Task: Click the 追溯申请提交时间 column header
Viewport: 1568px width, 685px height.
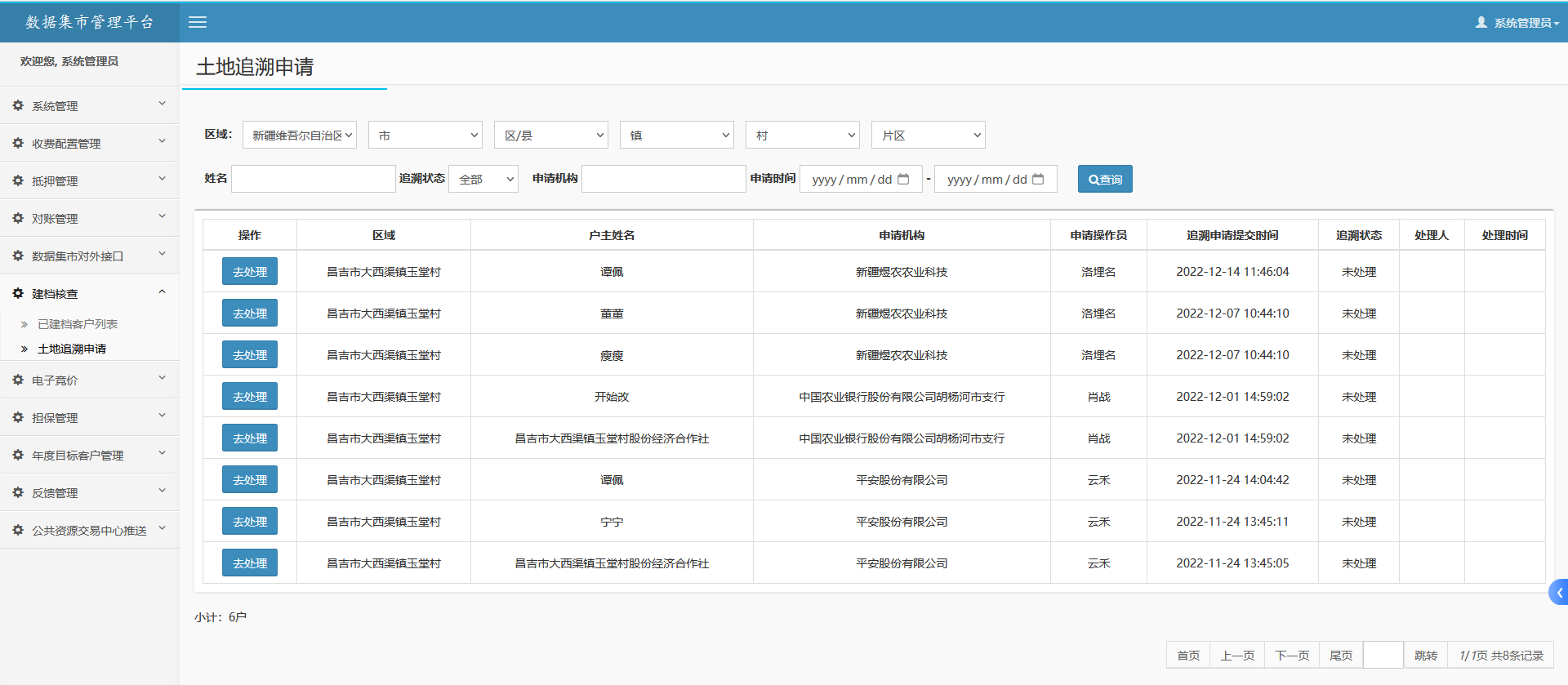Action: 1232,235
